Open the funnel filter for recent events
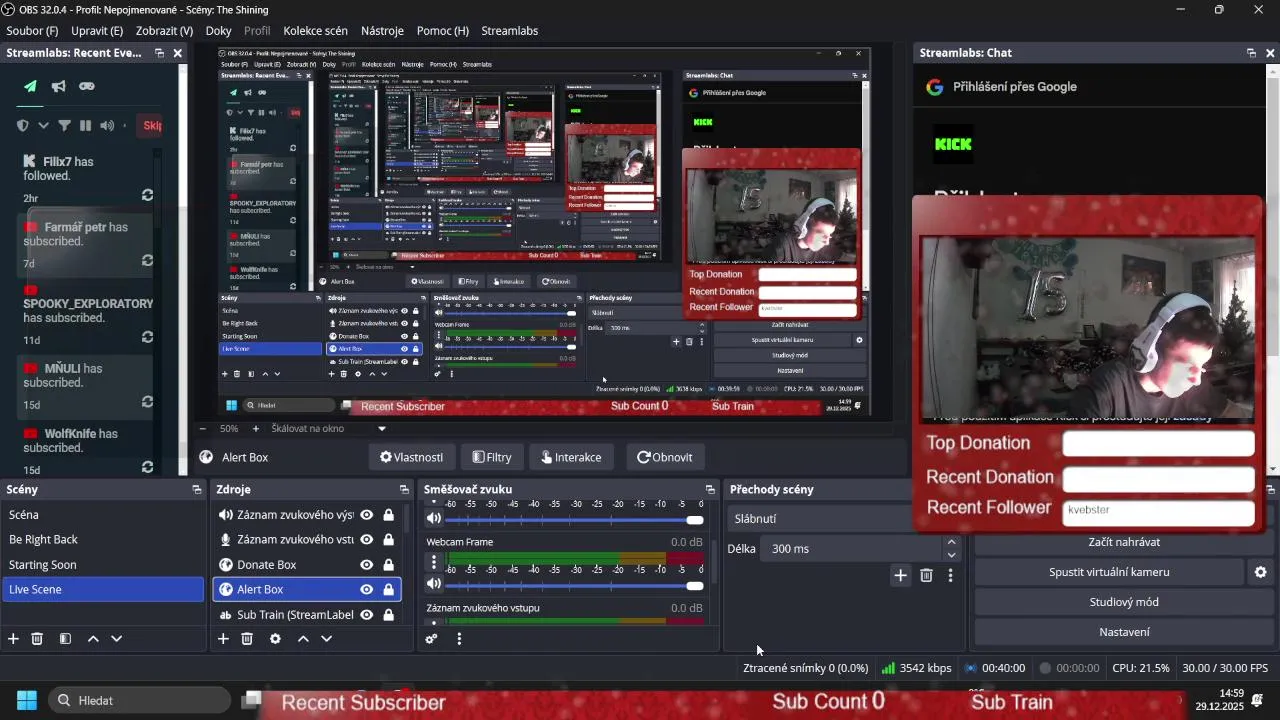Viewport: 1280px width, 720px height. 64,125
